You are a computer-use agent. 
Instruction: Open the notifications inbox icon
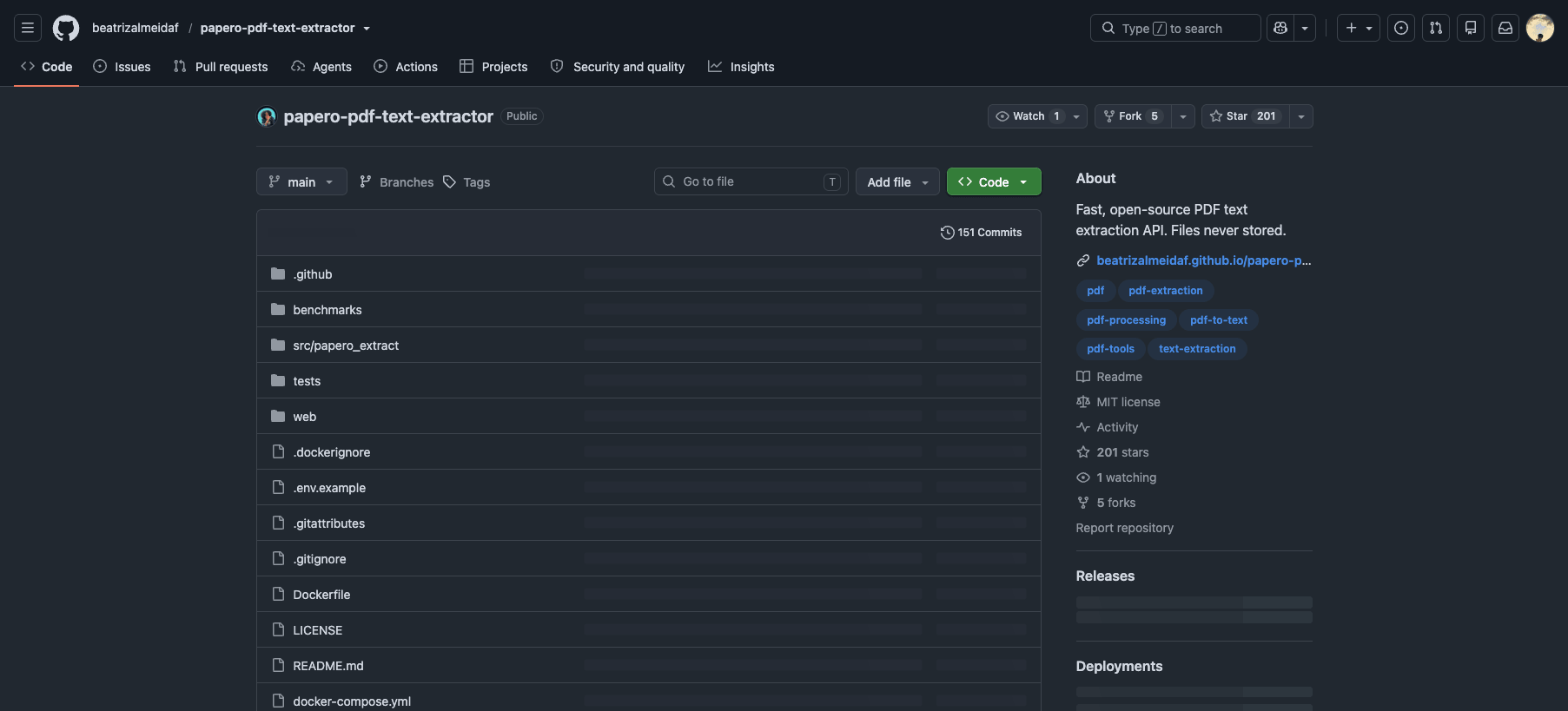[1505, 28]
